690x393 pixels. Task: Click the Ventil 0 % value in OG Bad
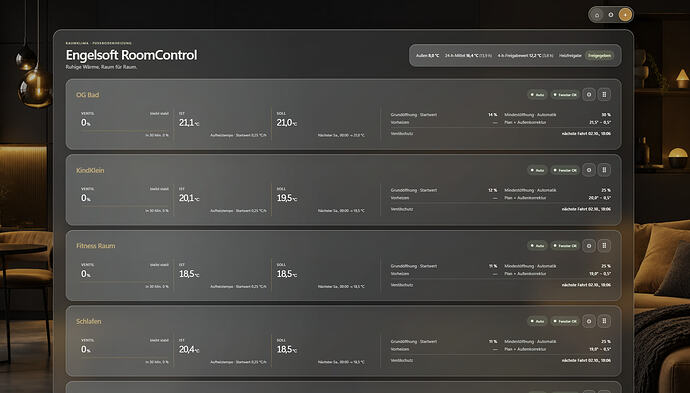tap(86, 123)
